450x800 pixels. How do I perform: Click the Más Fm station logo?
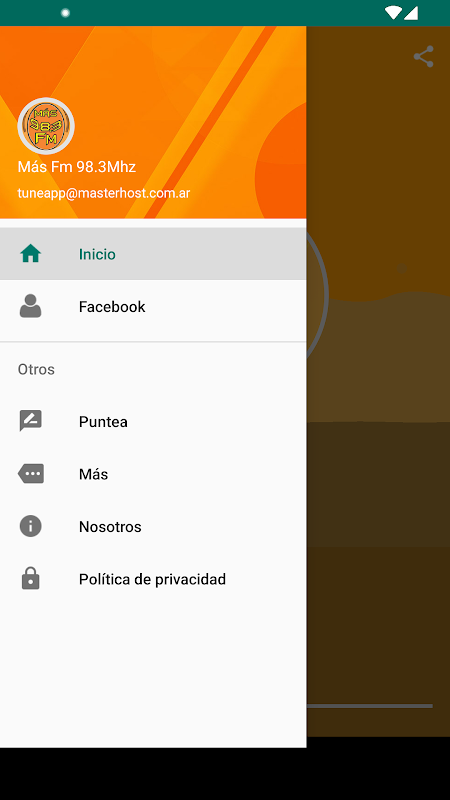pyautogui.click(x=46, y=126)
